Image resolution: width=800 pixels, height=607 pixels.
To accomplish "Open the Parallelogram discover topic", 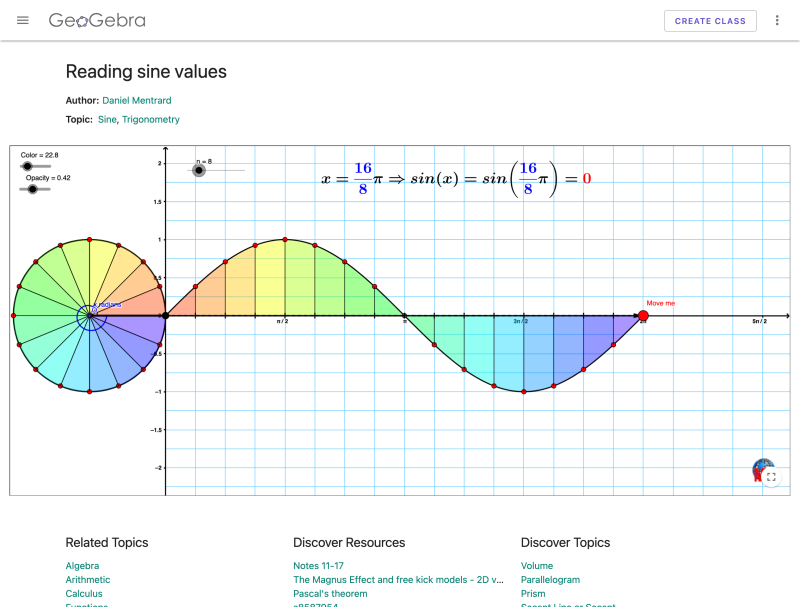I will point(550,579).
